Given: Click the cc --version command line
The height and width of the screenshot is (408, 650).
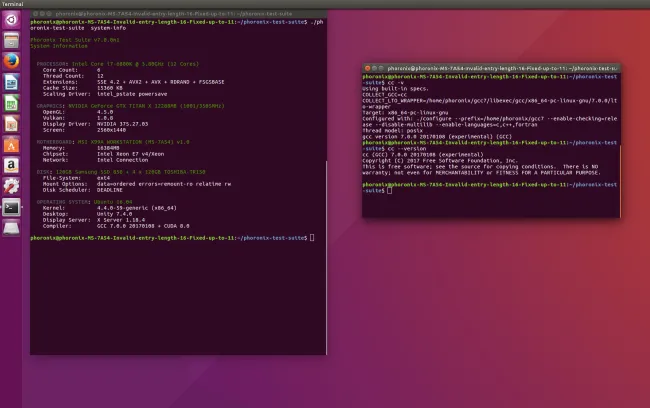Looking at the screenshot, I should (x=400, y=146).
